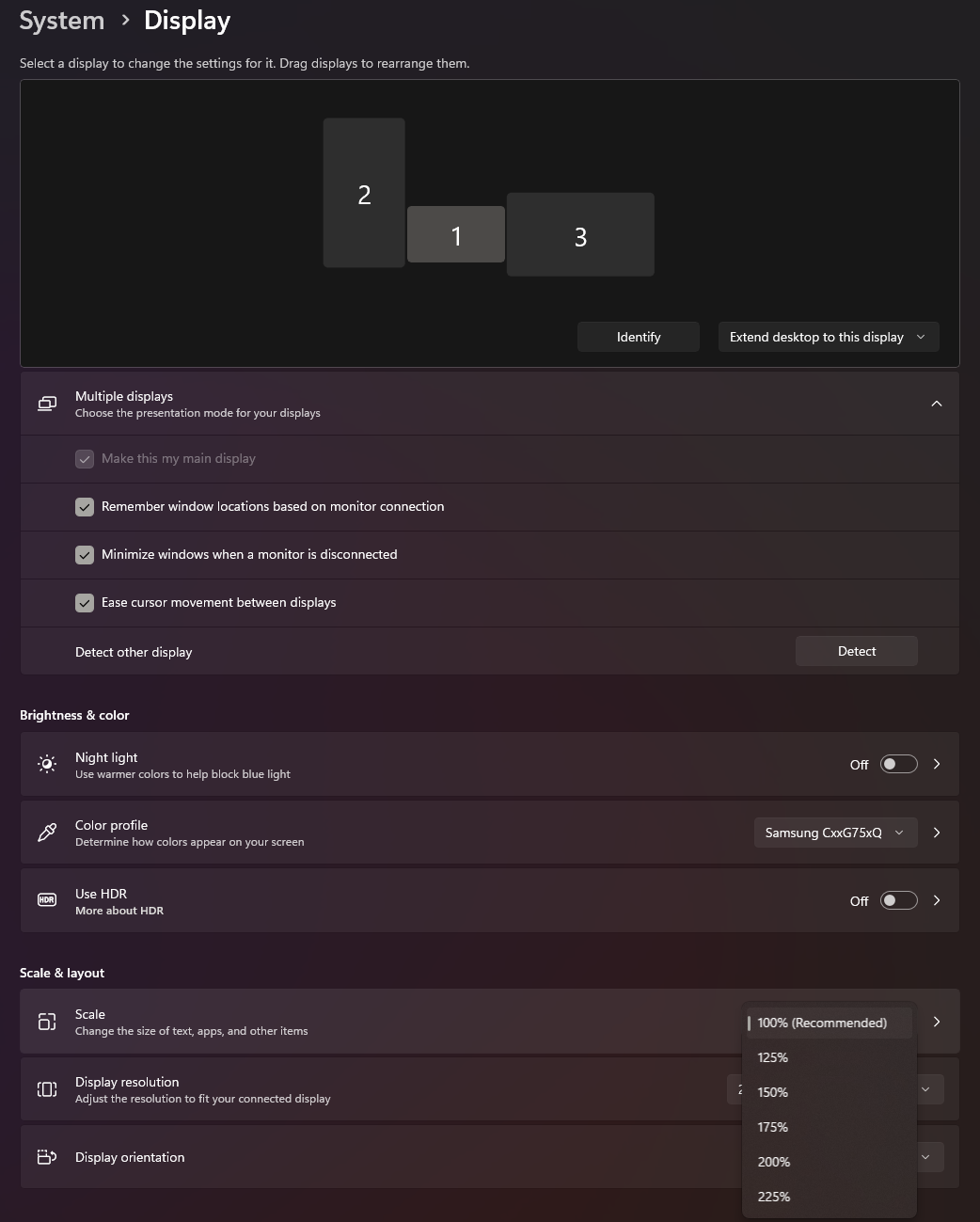
Task: Click the Night light bulb icon
Action: tap(47, 764)
